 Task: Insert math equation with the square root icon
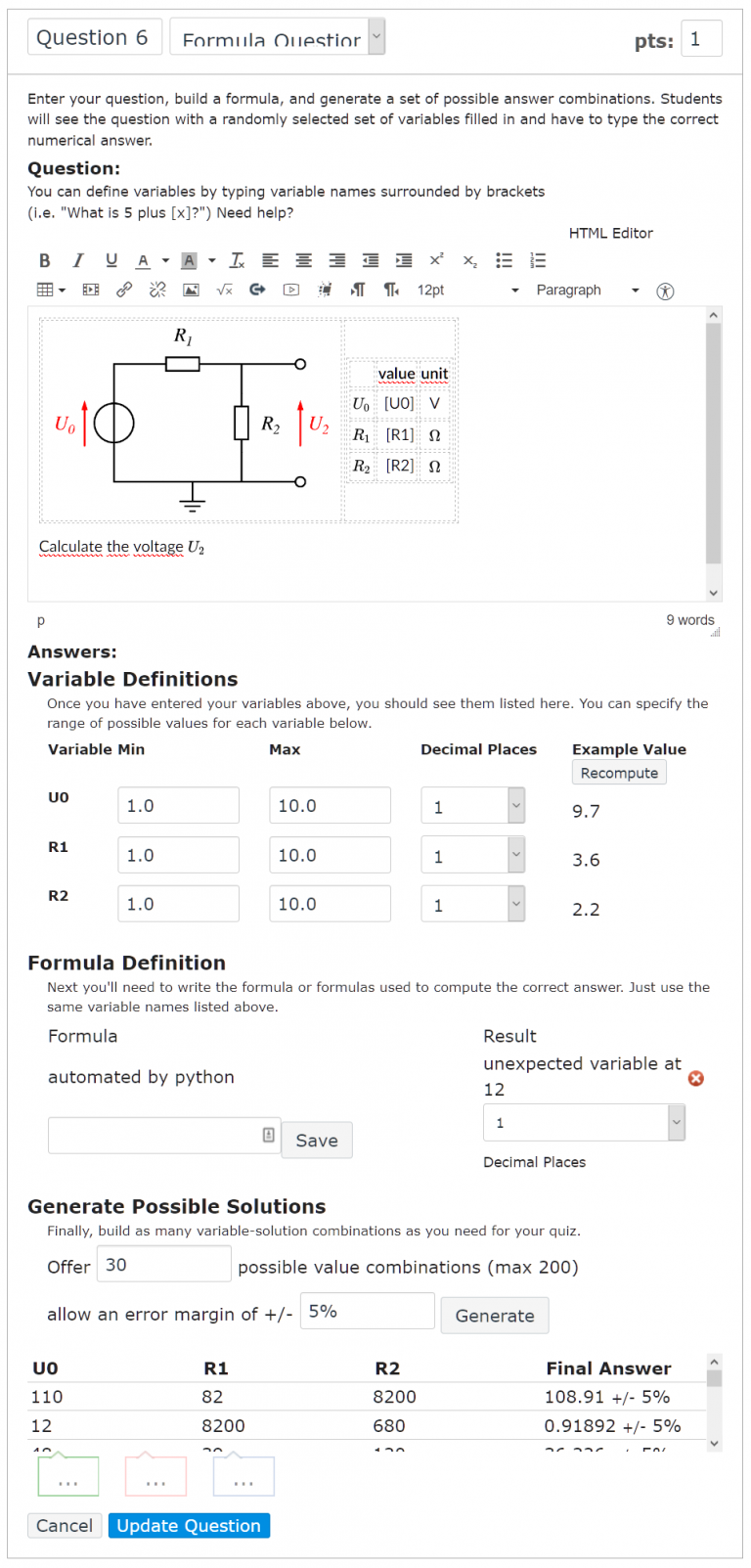[x=224, y=290]
